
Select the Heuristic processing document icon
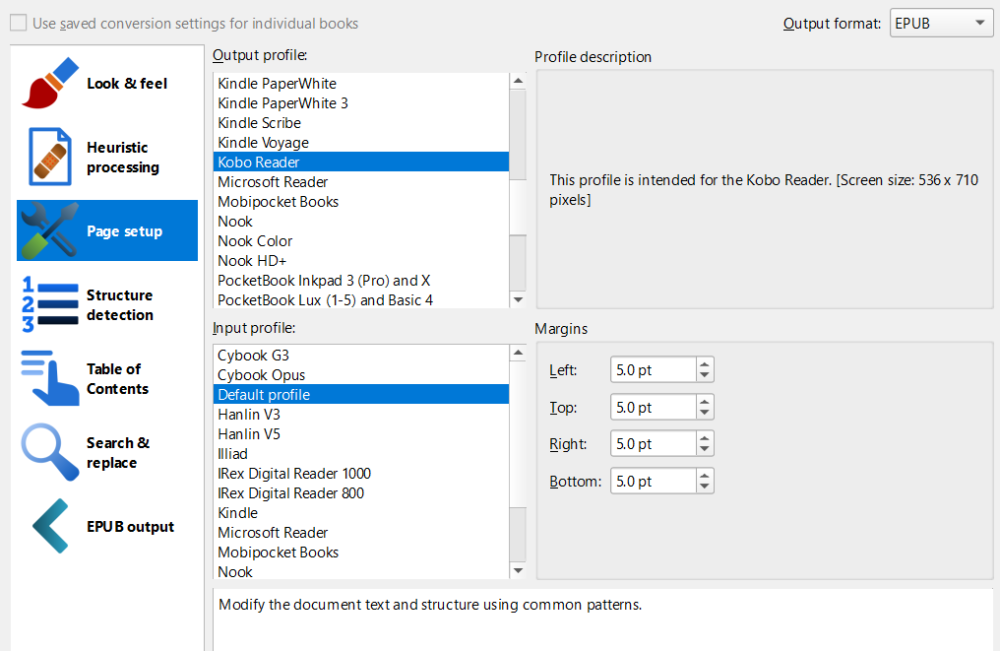(50, 157)
